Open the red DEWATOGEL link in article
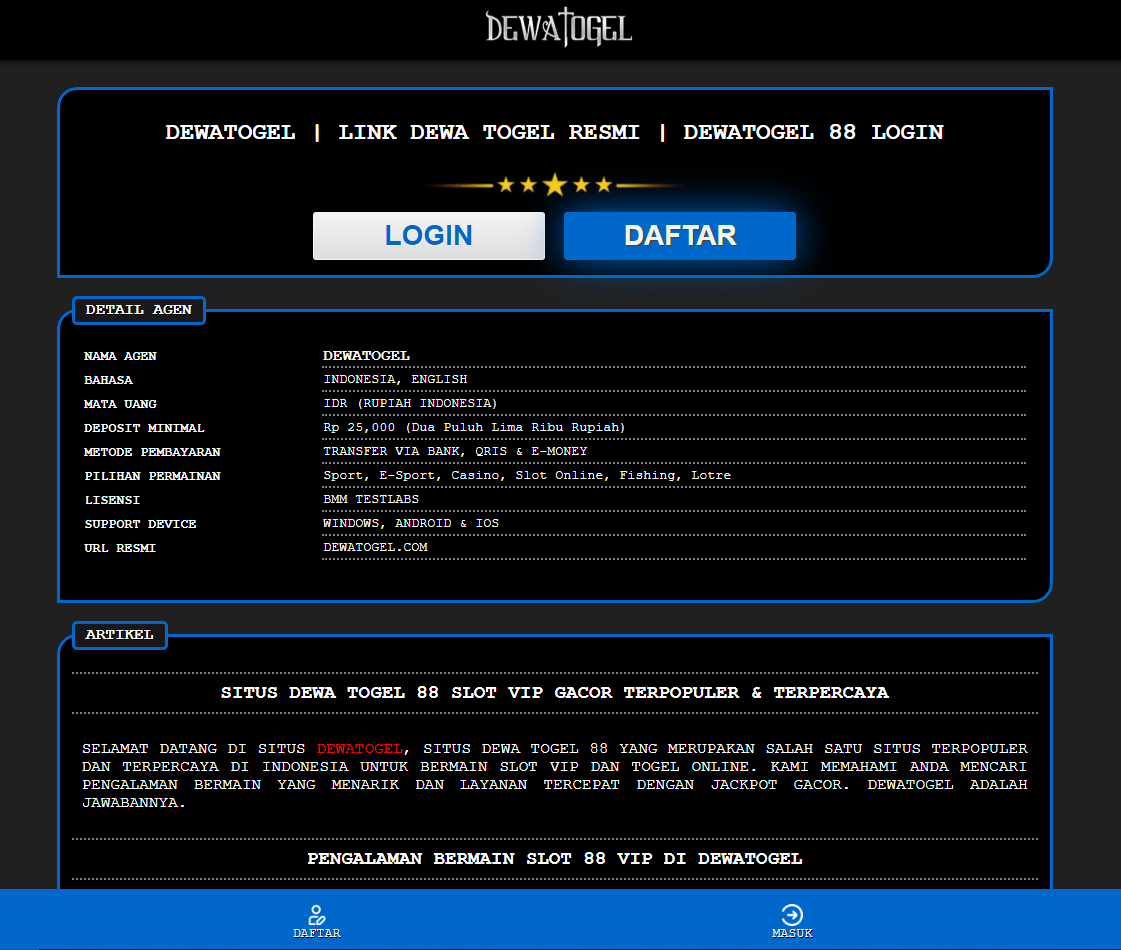This screenshot has width=1121, height=950. (x=360, y=748)
